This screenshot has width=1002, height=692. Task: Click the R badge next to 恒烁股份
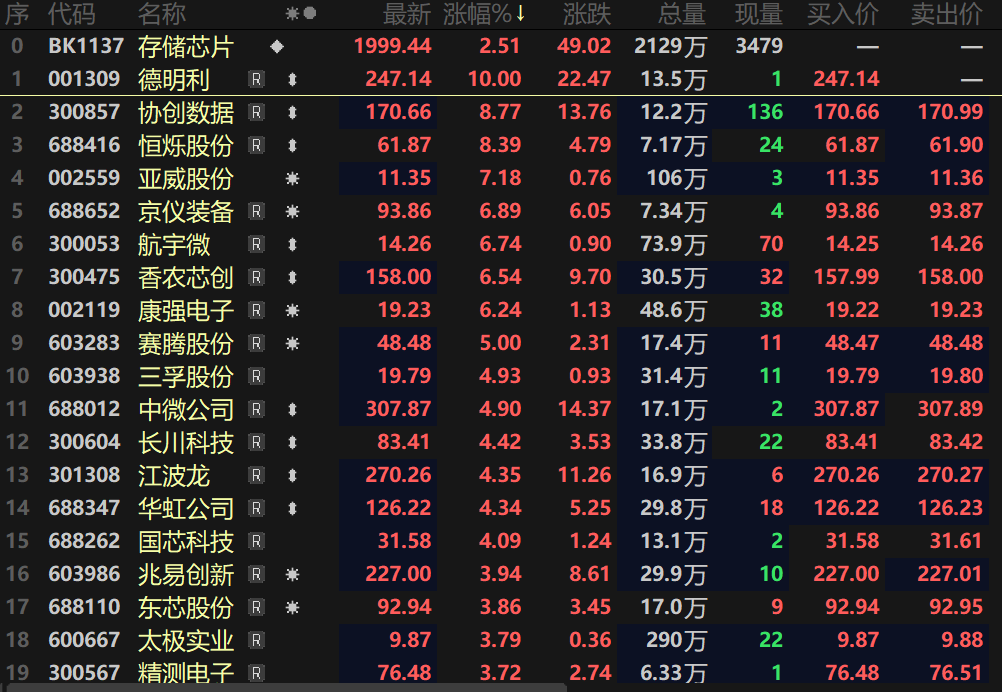[x=256, y=146]
